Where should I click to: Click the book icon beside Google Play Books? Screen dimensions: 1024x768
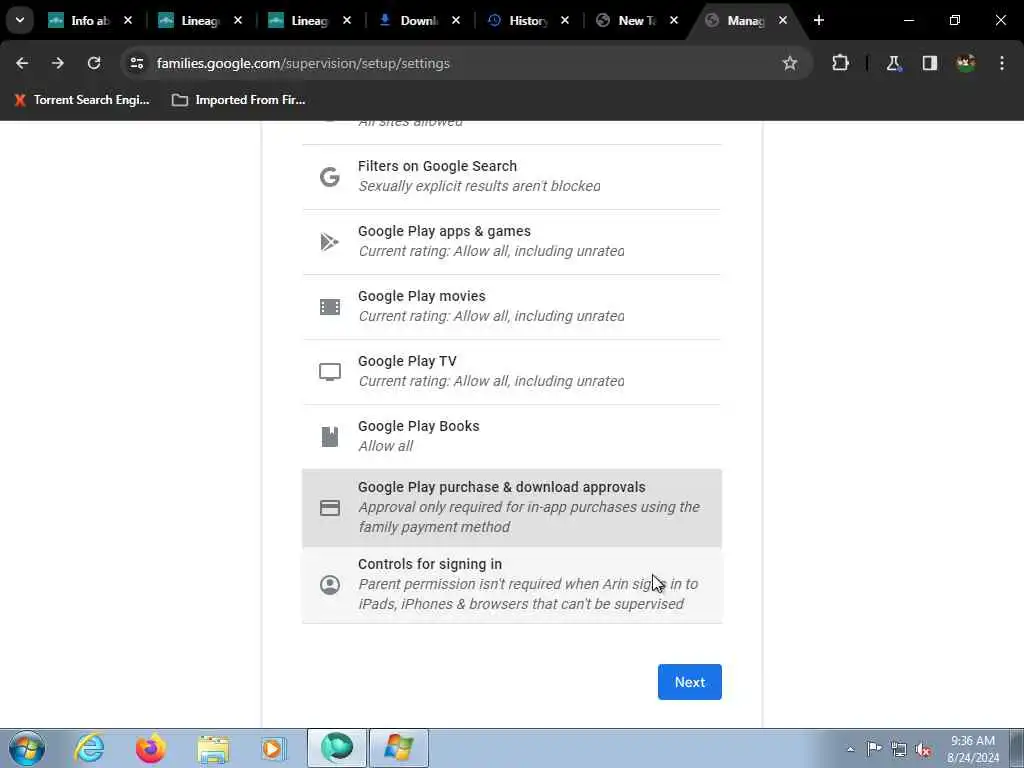[x=330, y=437]
